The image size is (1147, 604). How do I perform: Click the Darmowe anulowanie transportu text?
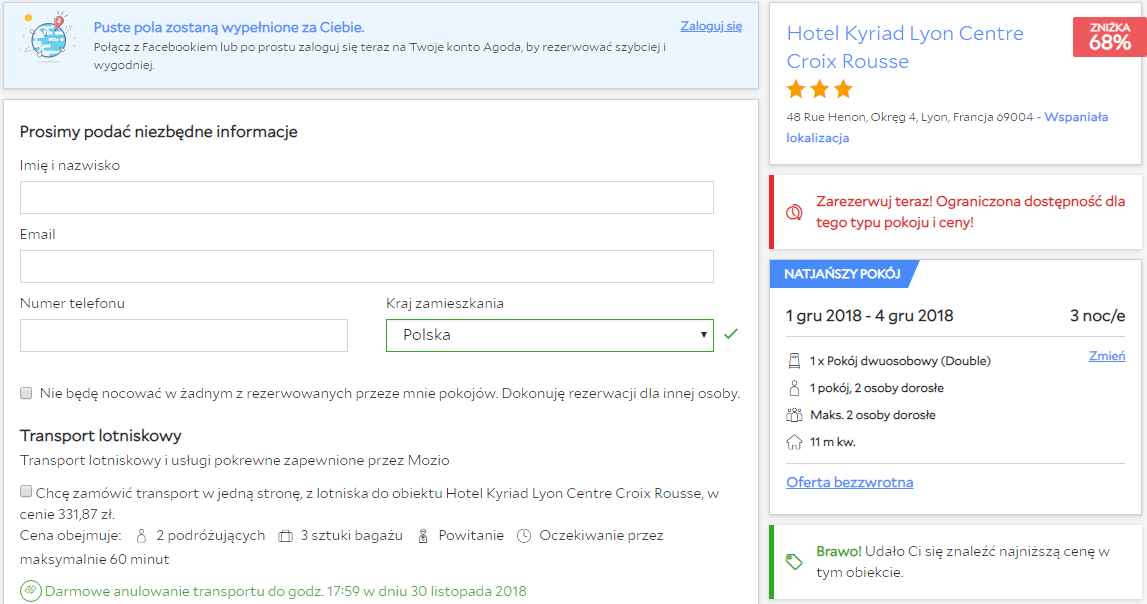tap(285, 591)
